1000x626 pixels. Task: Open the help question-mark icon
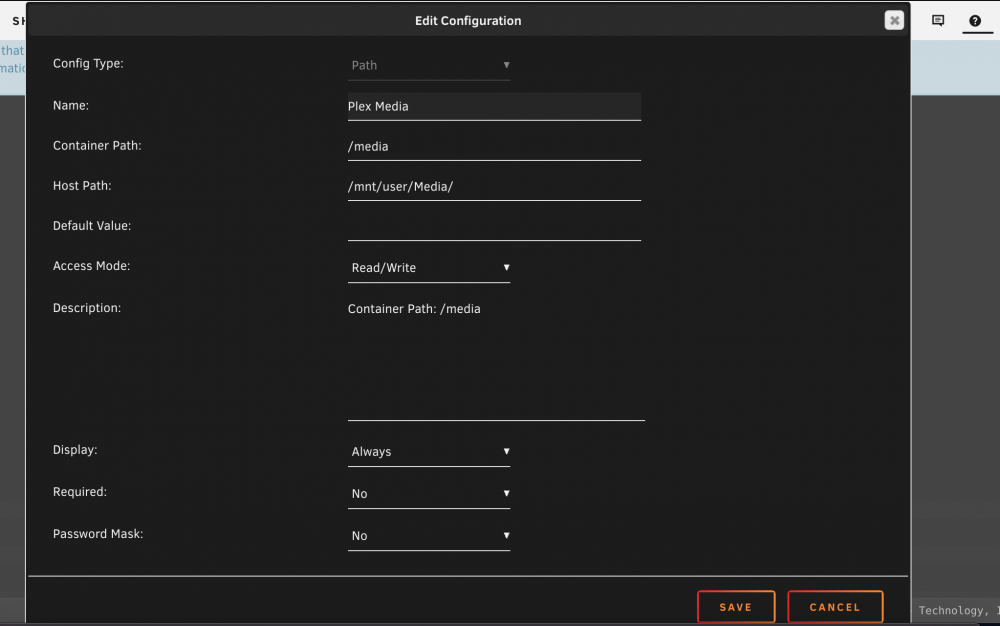pos(974,21)
